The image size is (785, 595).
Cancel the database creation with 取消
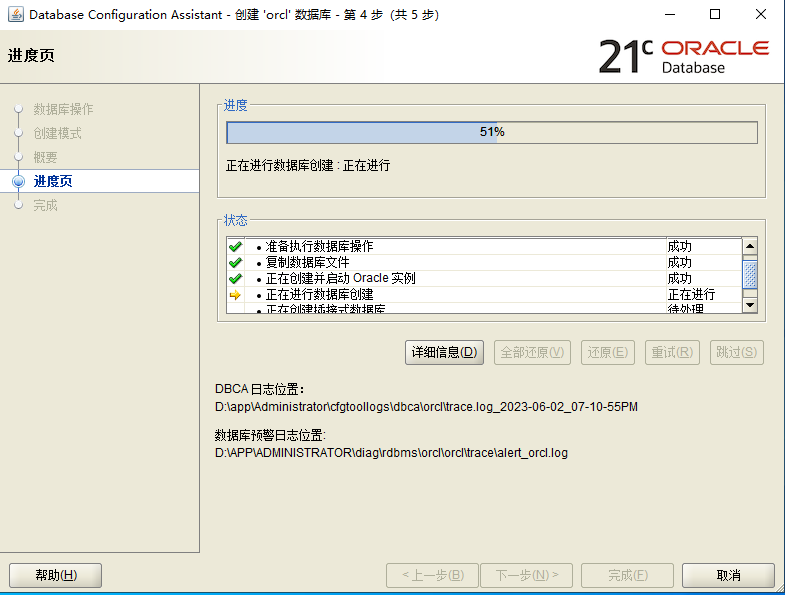pos(728,575)
